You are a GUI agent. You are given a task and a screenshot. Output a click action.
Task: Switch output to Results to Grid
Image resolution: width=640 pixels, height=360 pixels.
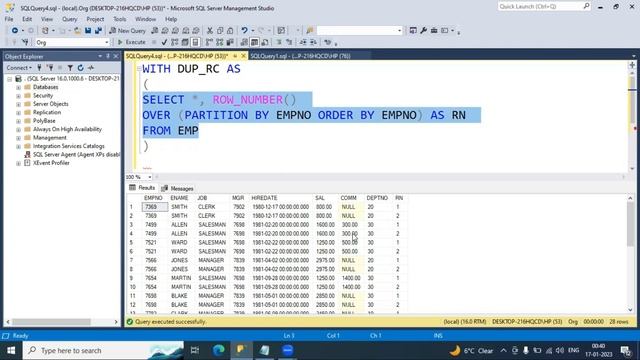pos(254,42)
